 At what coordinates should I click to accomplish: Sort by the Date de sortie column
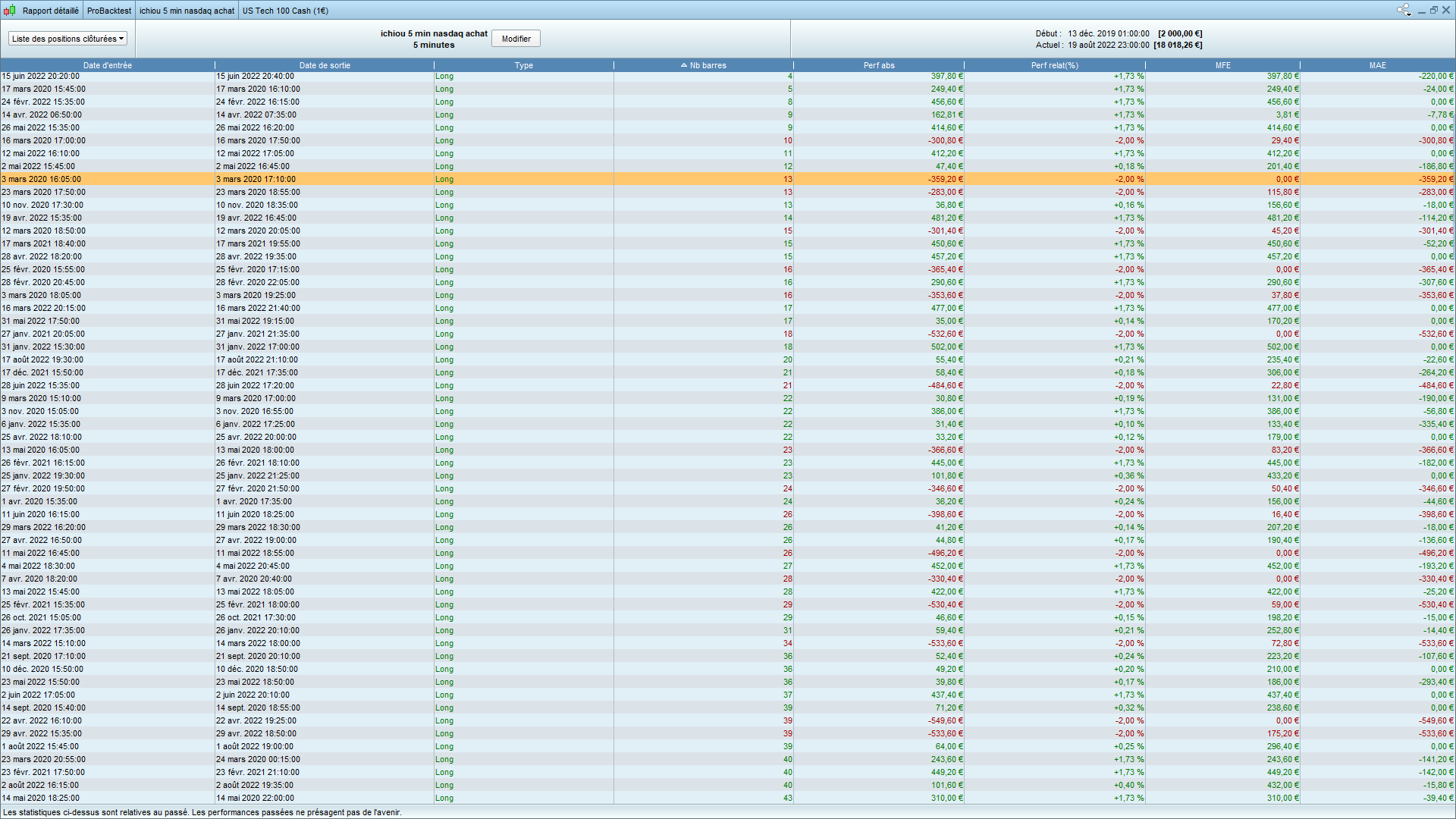(325, 65)
